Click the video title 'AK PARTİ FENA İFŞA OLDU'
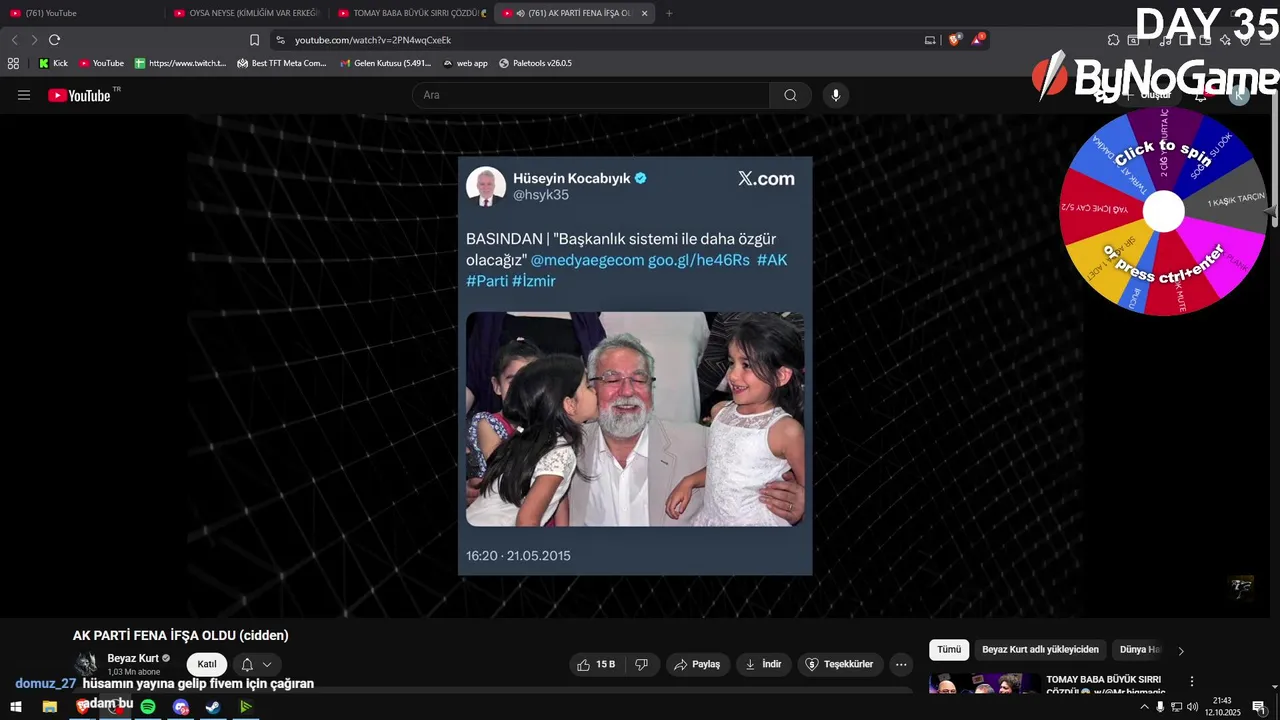1280x720 pixels. (180, 635)
